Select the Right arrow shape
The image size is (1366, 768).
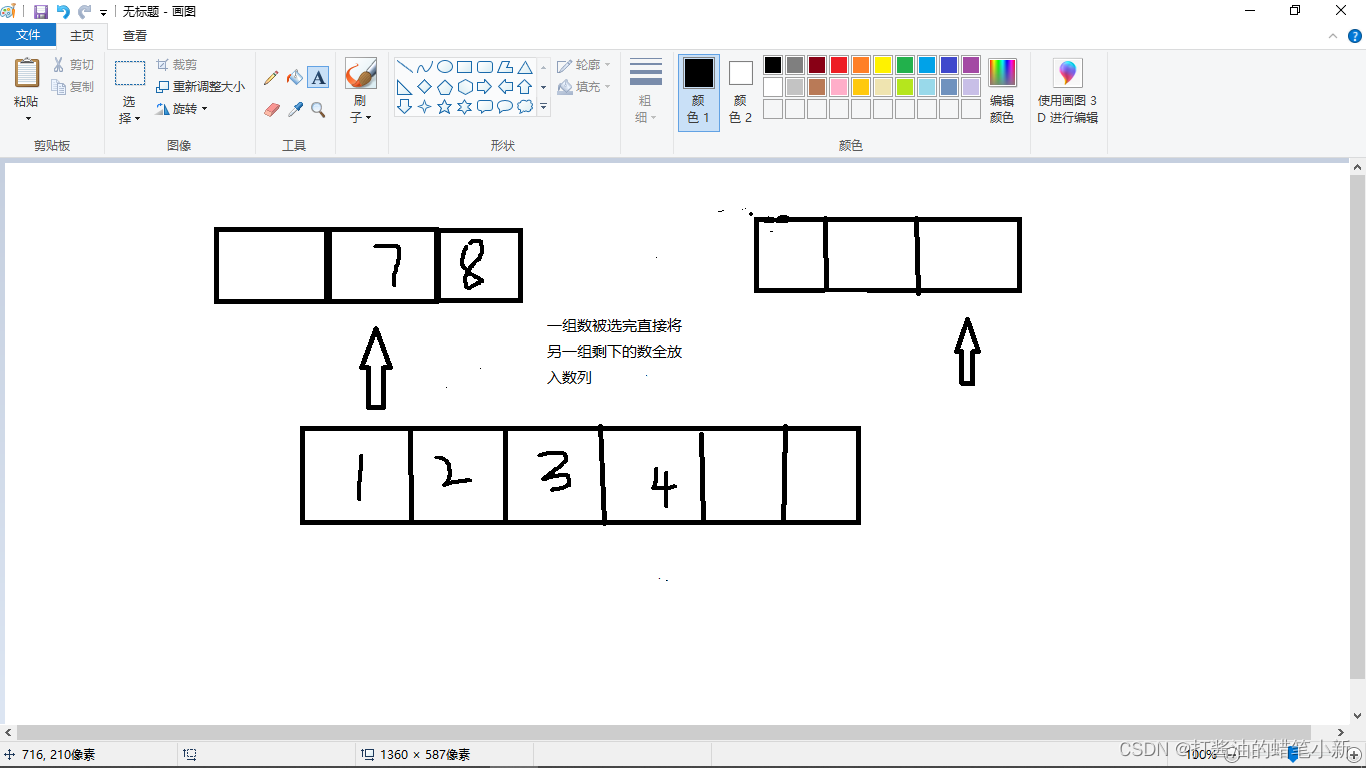click(x=485, y=87)
